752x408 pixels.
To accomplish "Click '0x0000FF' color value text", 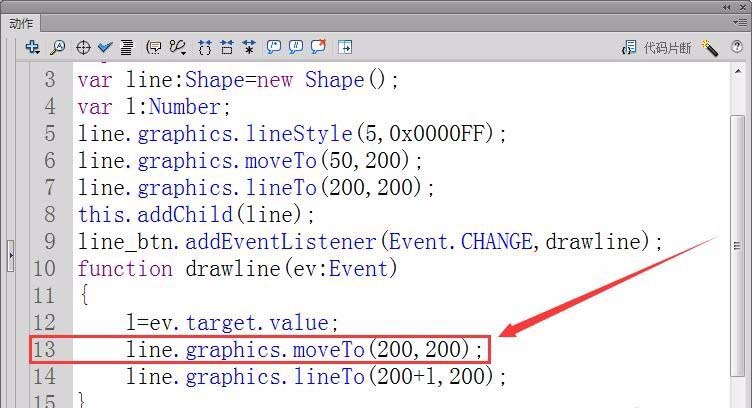I will [437, 133].
